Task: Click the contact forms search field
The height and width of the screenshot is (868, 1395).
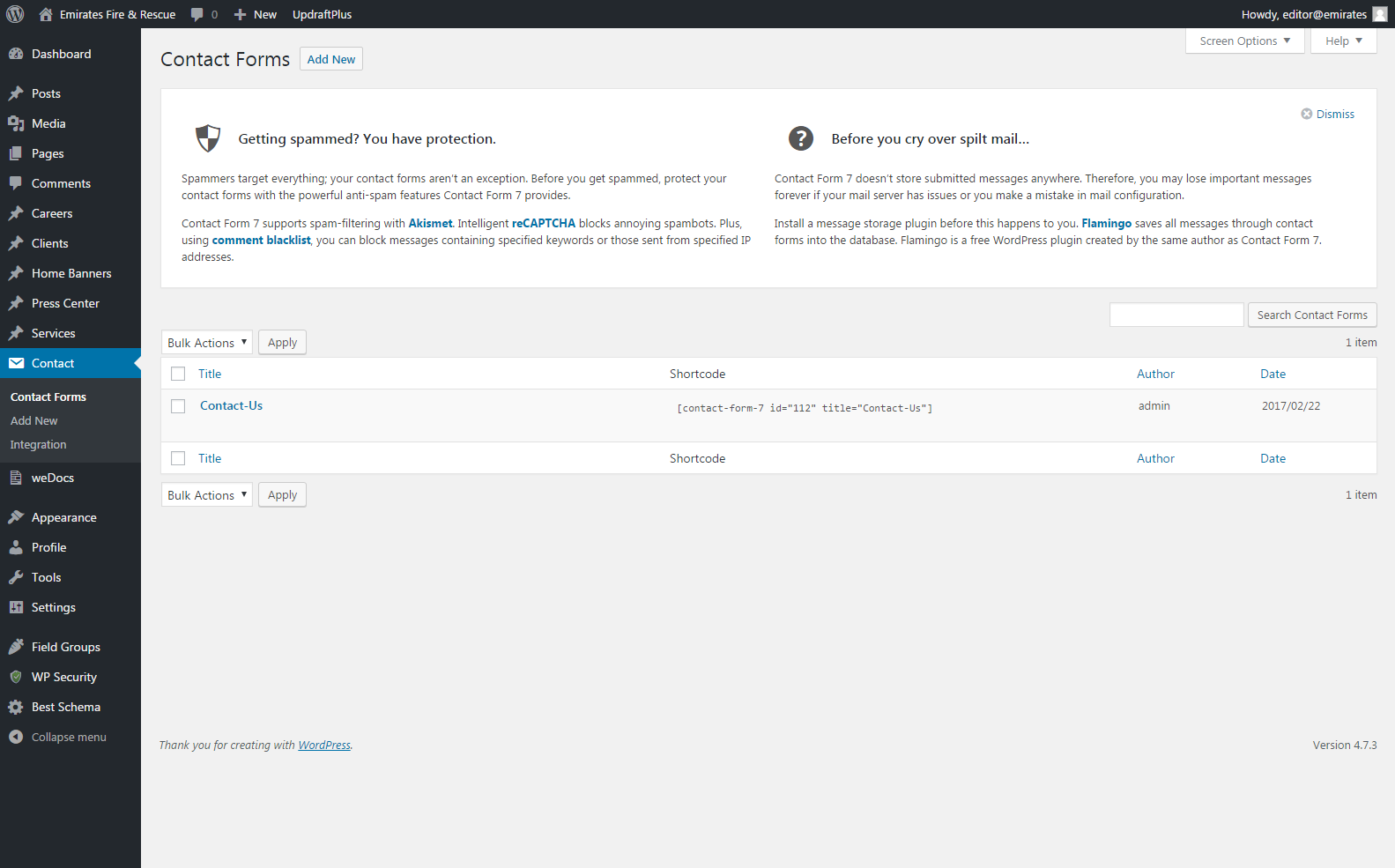Action: click(1176, 315)
